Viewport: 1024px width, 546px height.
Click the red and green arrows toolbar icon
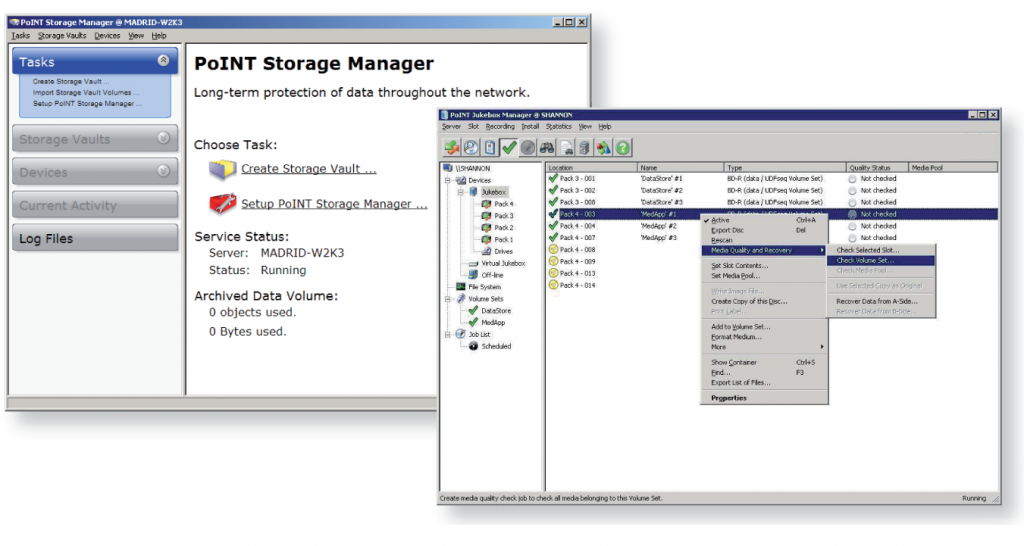pos(603,148)
